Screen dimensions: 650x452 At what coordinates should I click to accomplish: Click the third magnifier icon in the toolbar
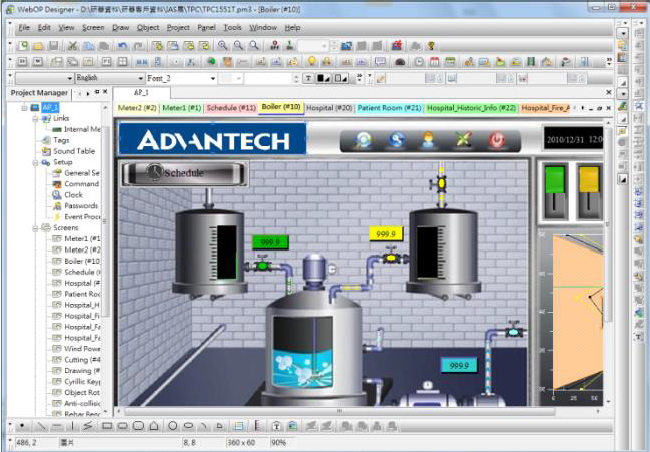click(x=254, y=45)
